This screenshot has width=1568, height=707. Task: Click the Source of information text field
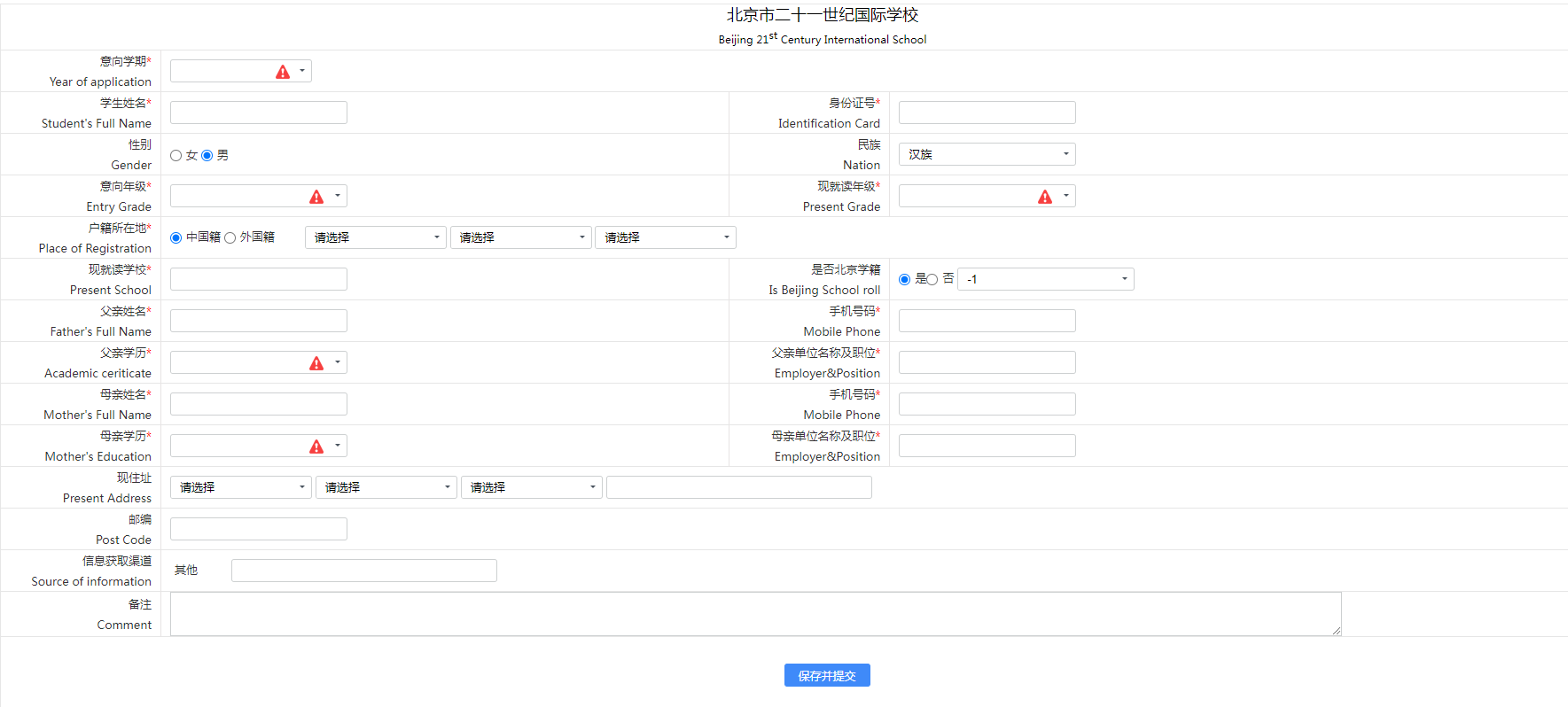[x=363, y=571]
